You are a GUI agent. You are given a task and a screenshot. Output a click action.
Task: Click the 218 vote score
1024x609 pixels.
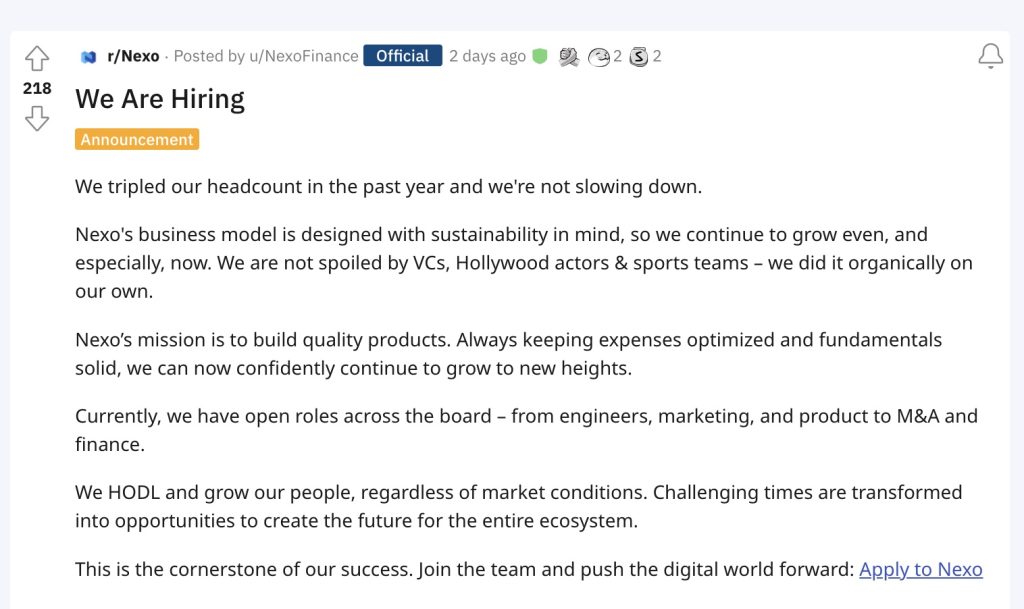37,88
